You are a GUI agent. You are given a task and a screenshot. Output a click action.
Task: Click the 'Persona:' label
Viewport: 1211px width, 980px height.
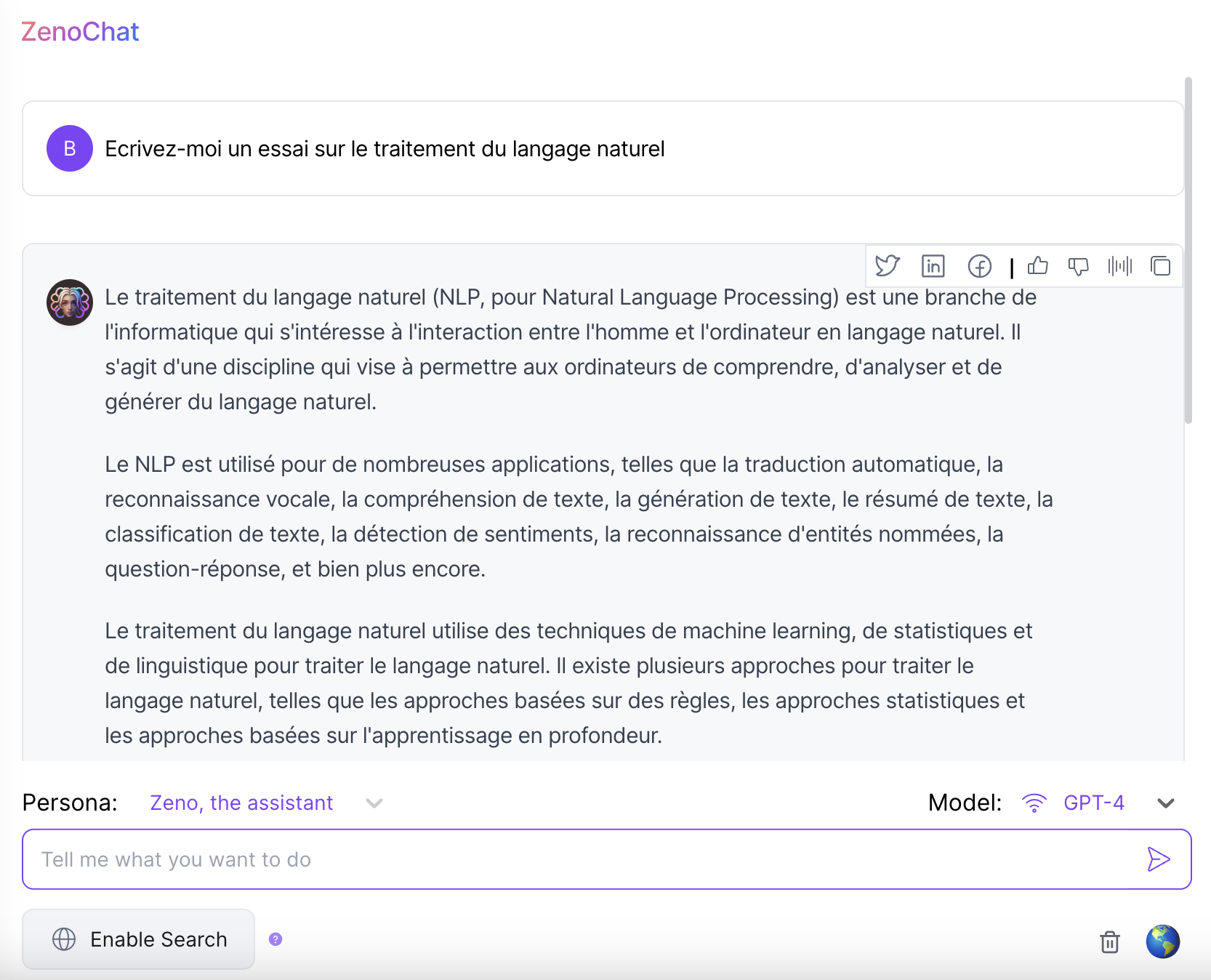[70, 803]
